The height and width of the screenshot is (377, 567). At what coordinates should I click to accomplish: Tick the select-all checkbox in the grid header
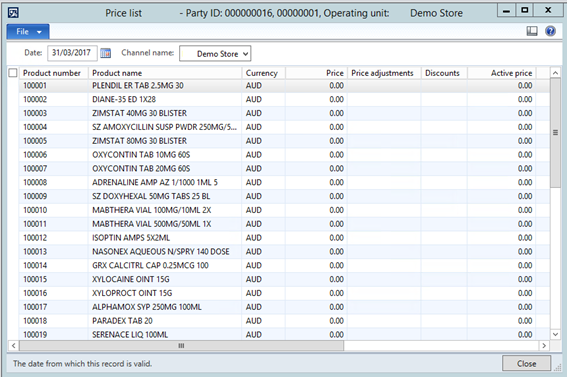click(13, 73)
